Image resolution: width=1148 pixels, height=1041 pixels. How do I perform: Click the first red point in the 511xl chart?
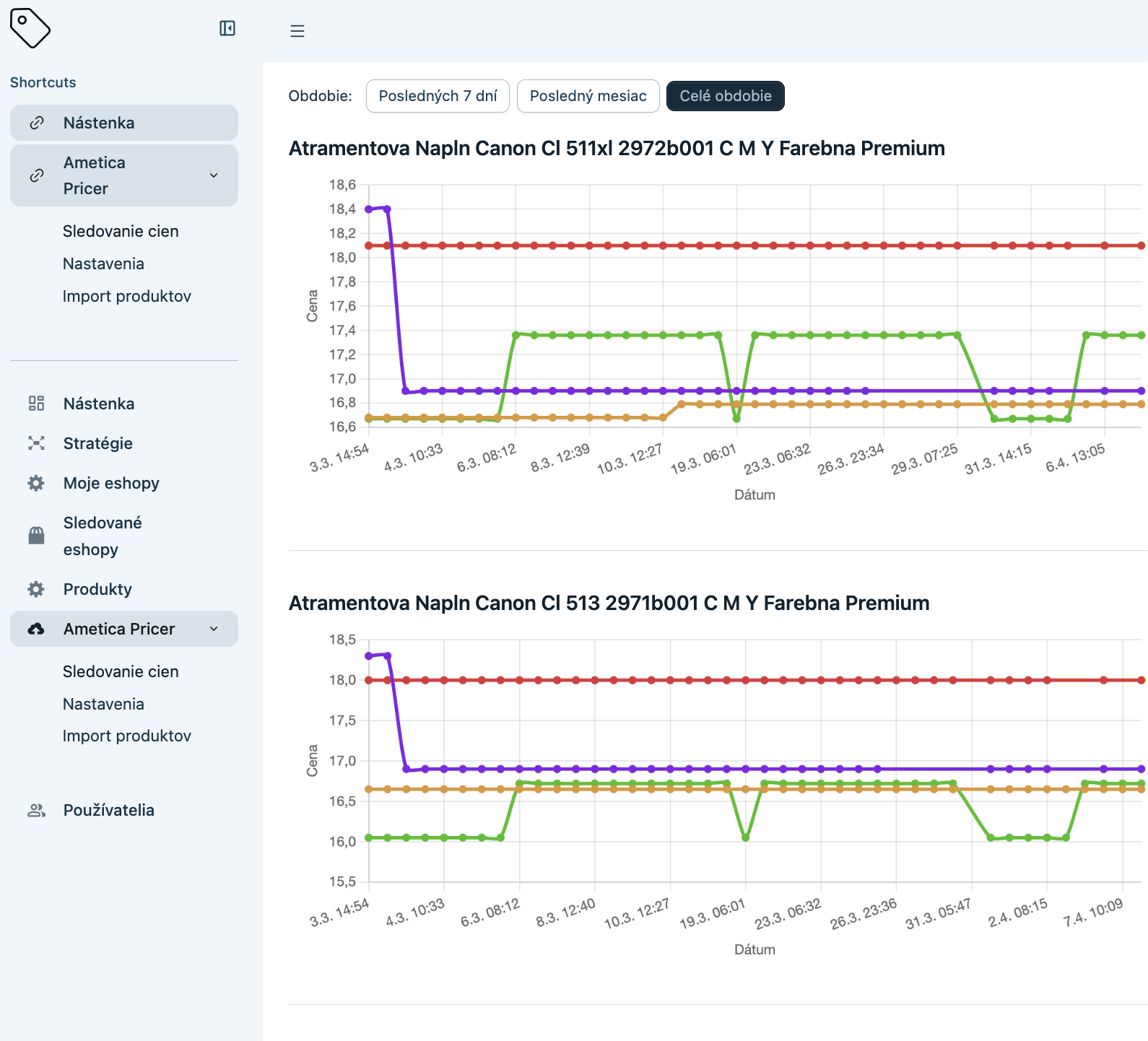pos(369,245)
